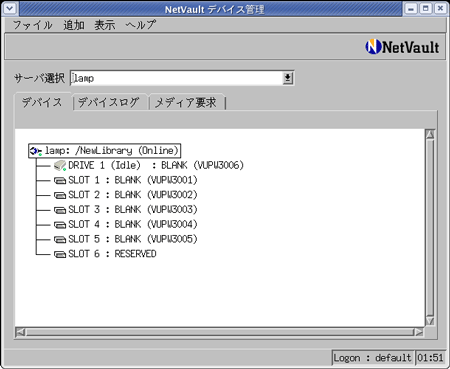Click the horizontal scrollbar right arrow

point(419,332)
